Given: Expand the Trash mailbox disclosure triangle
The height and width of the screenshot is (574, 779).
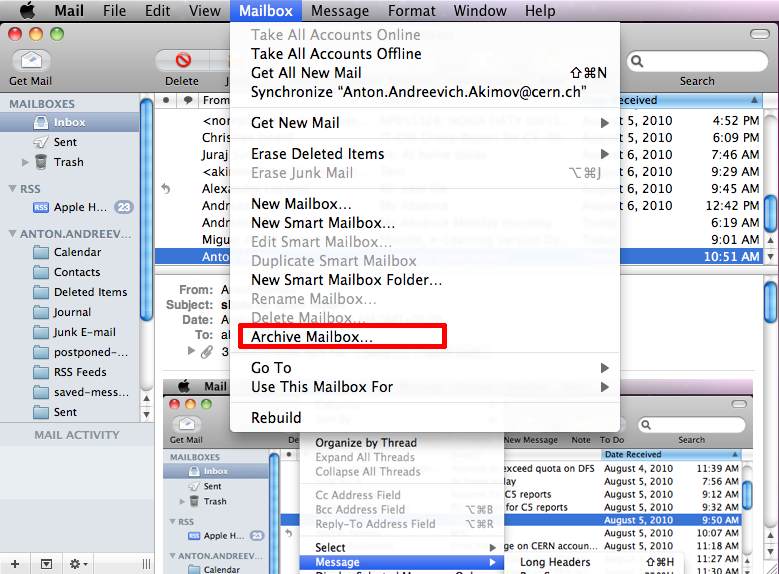Looking at the screenshot, I should coord(25,162).
